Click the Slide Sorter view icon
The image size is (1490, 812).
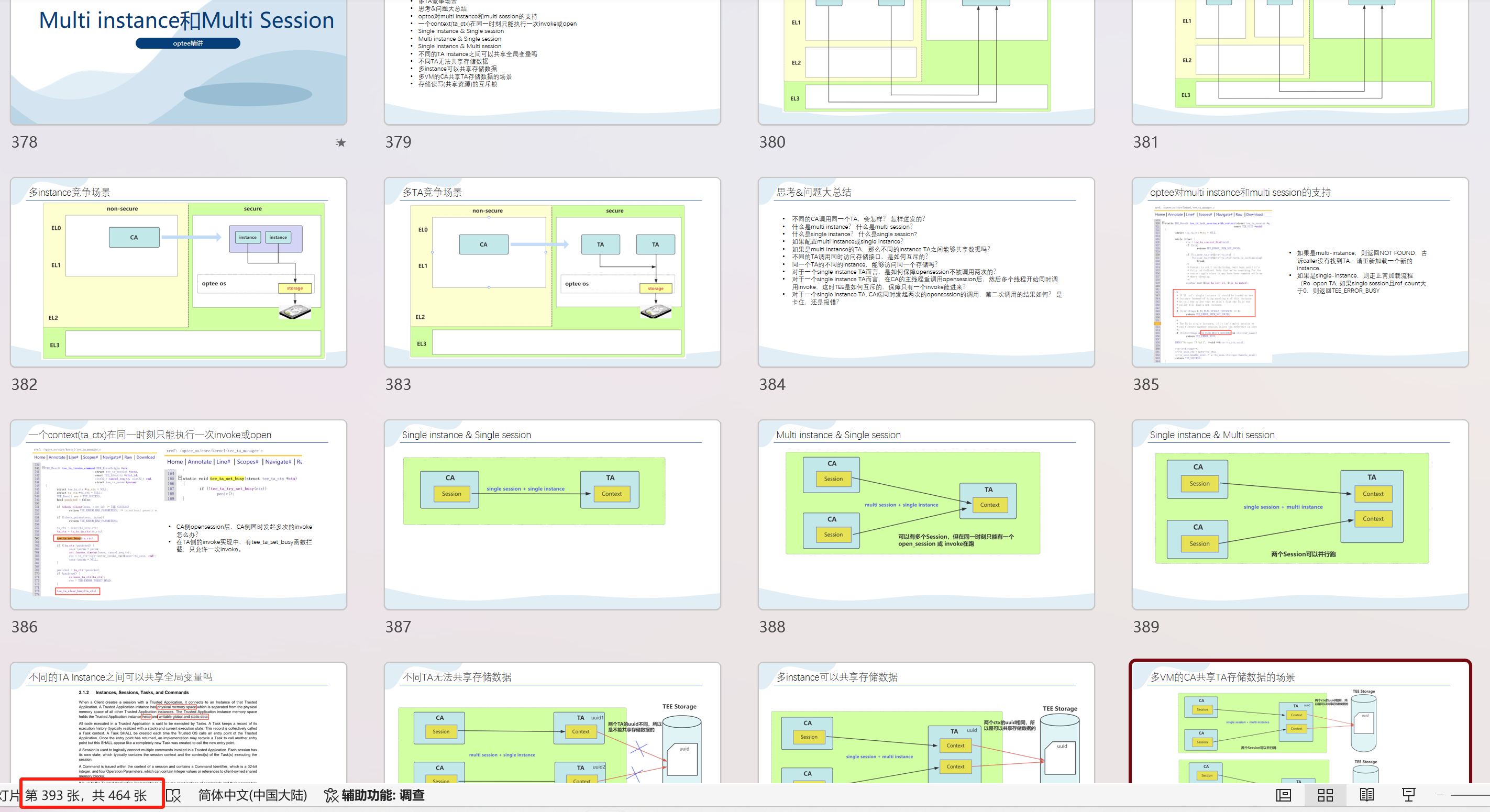coord(1325,795)
